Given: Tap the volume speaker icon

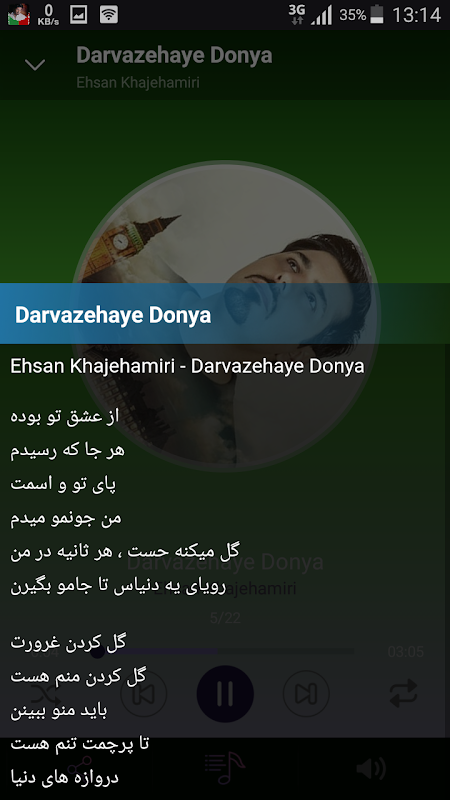Looking at the screenshot, I should (371, 769).
